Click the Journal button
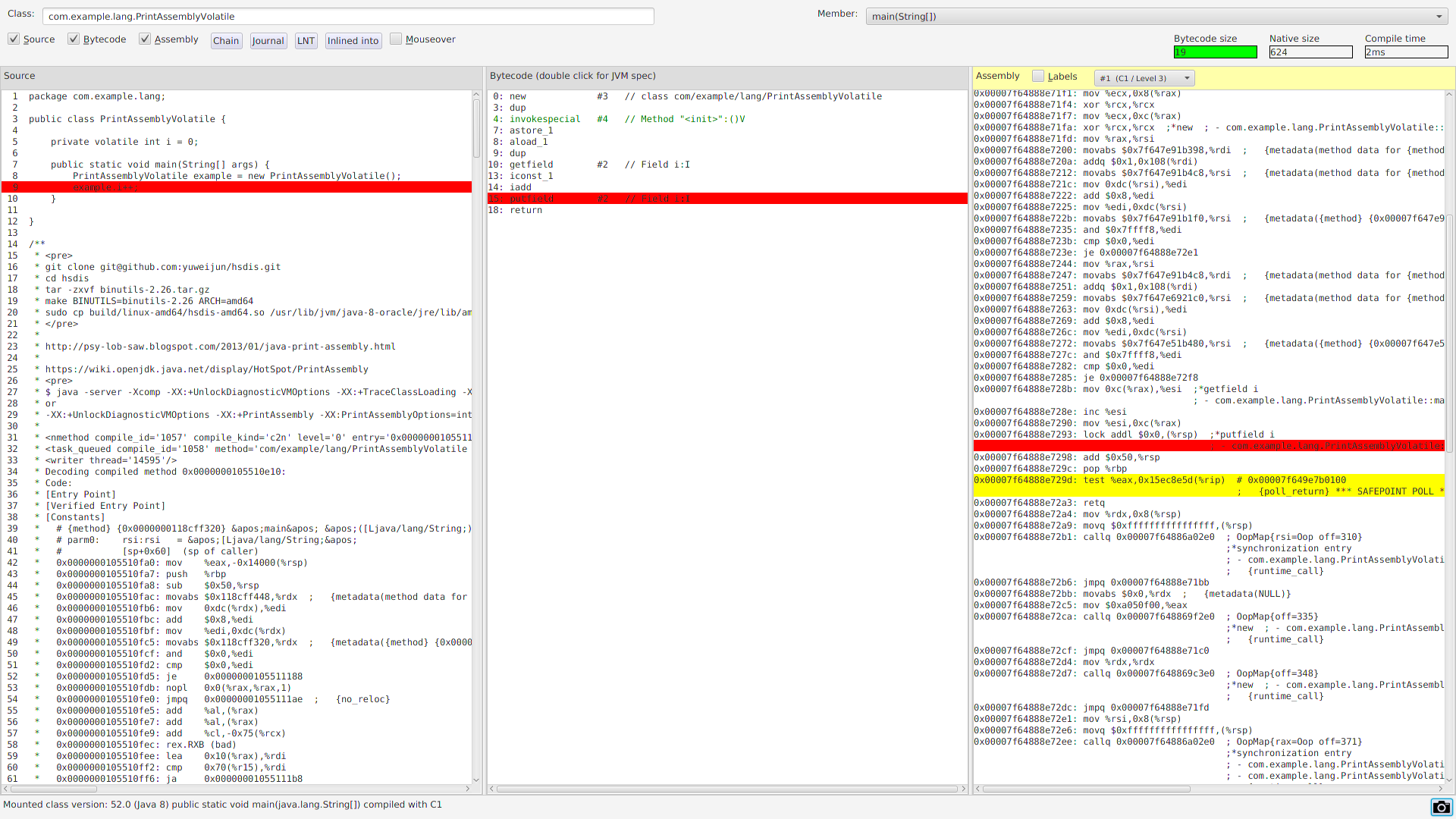 pos(268,41)
